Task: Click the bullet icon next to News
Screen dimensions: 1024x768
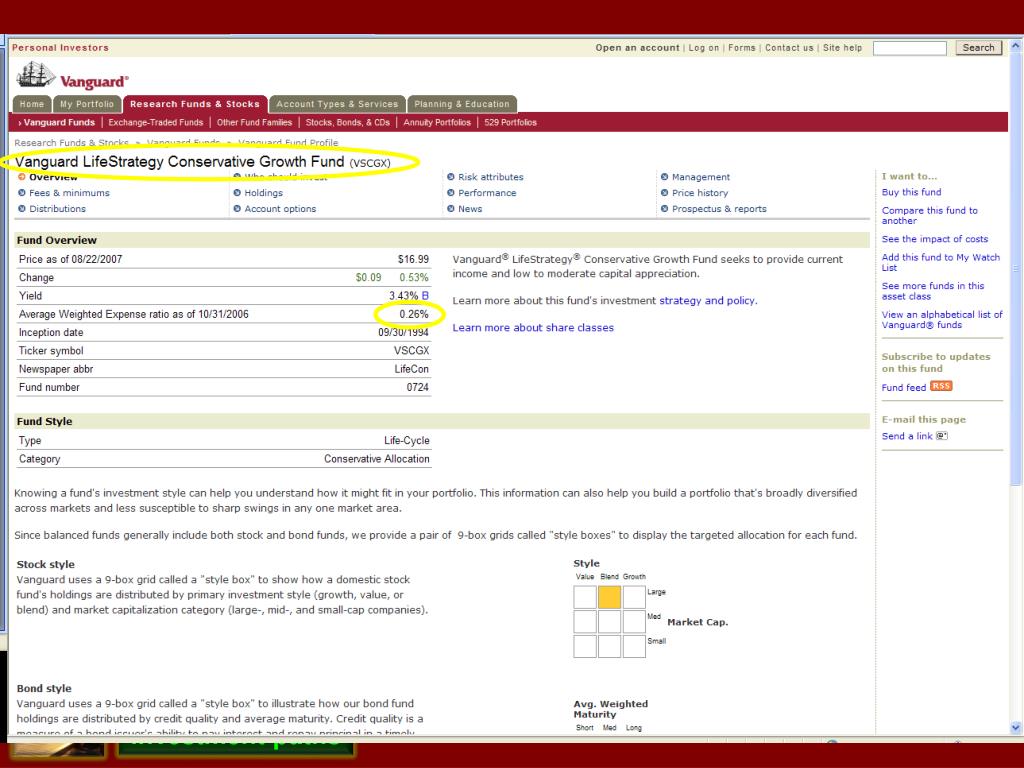Action: point(451,208)
